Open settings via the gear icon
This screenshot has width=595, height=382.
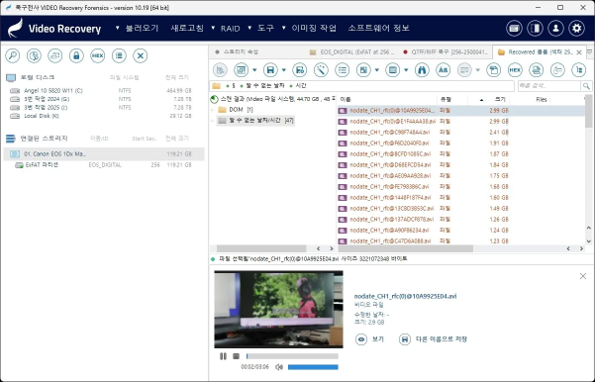pyautogui.click(x=576, y=28)
